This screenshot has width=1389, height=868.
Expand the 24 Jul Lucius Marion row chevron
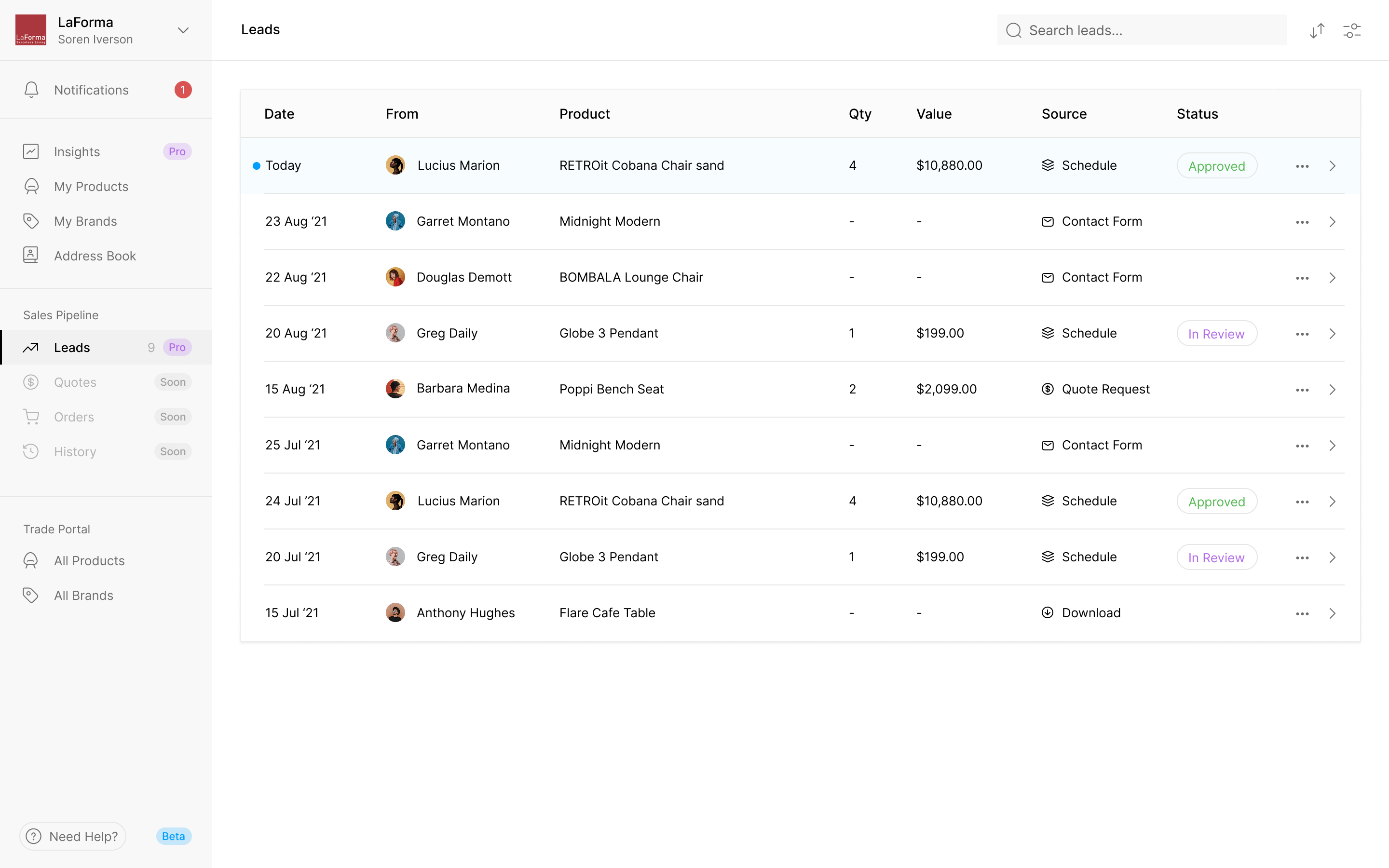1332,502
